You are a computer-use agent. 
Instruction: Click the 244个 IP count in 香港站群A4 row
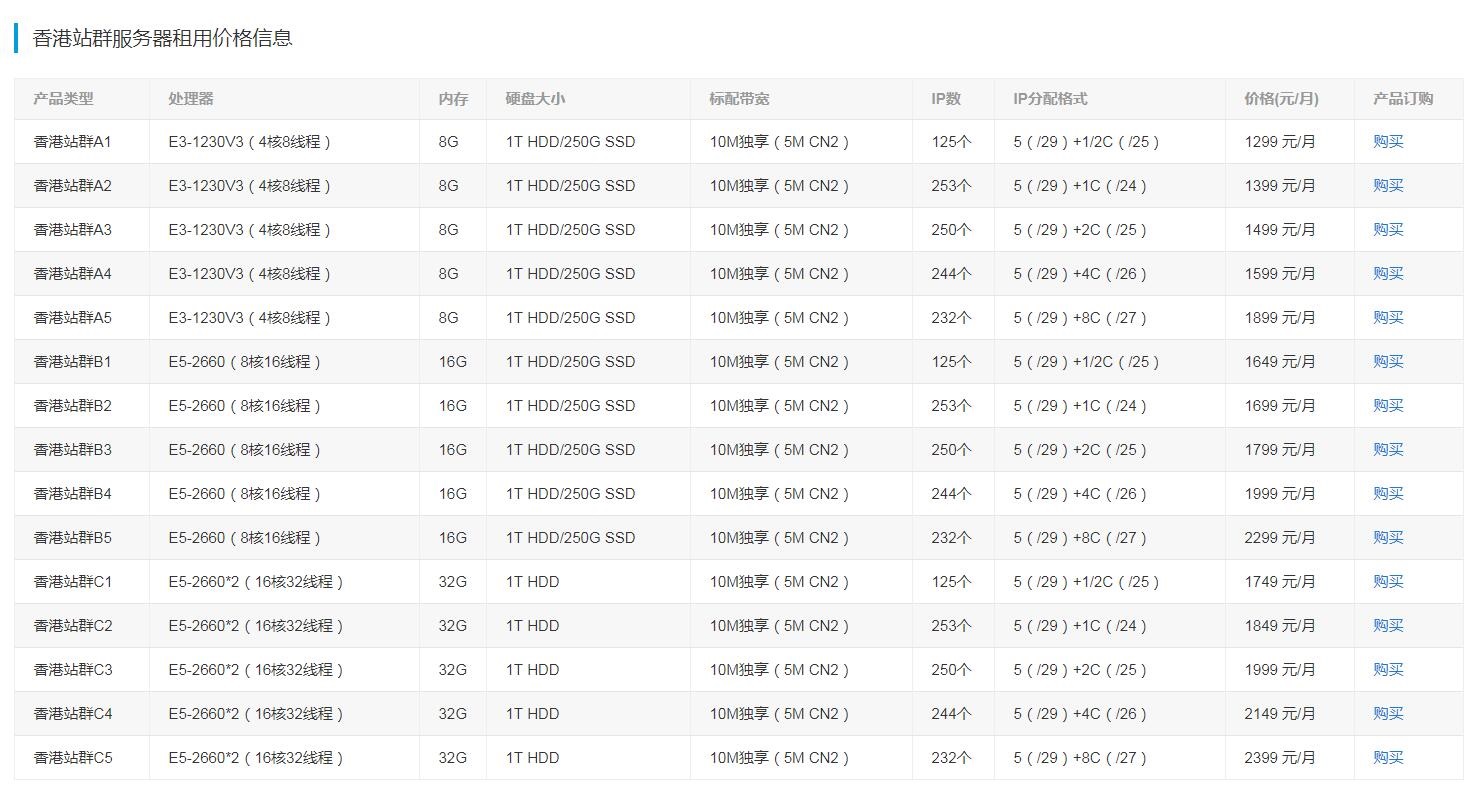(951, 274)
